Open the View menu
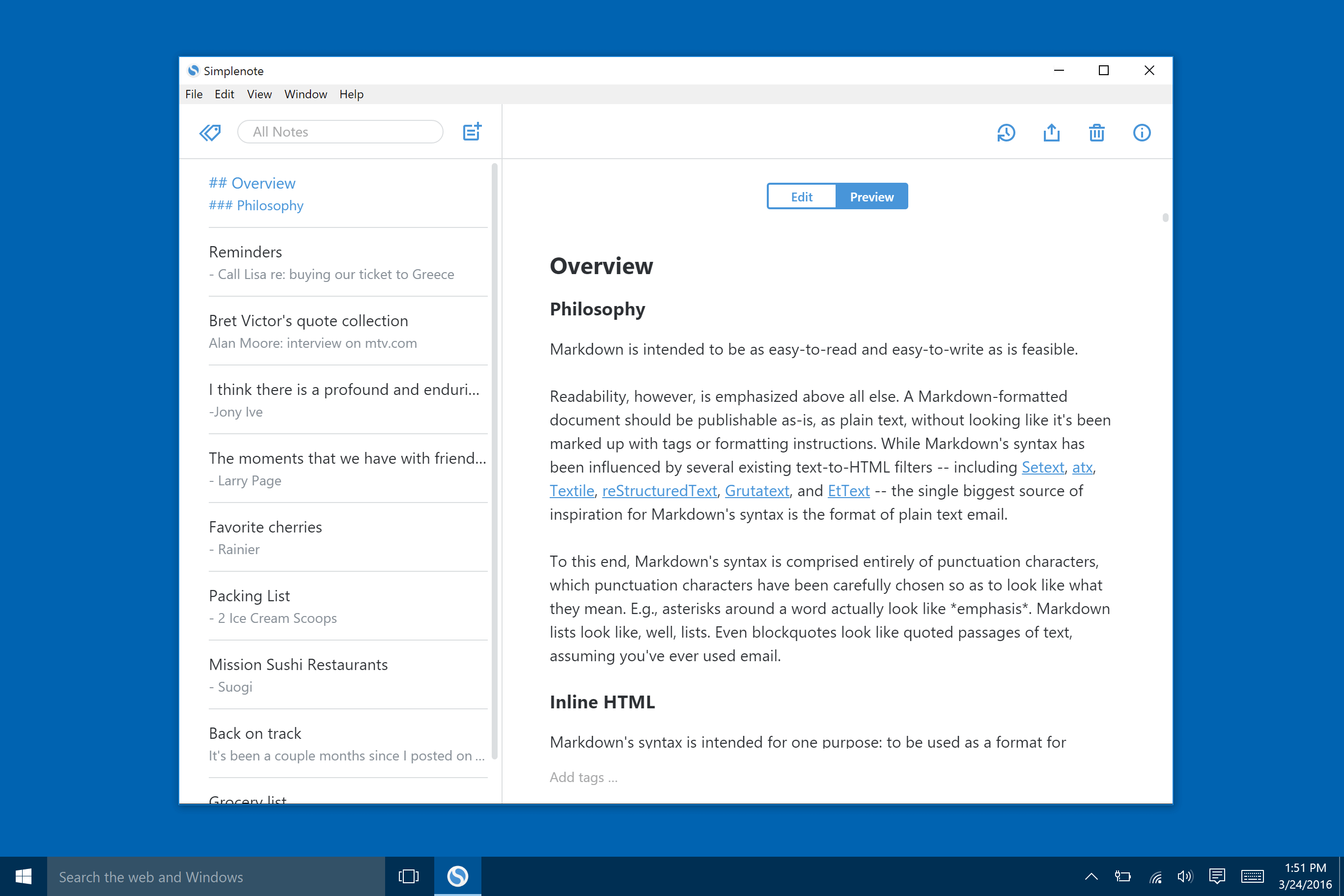 (x=259, y=94)
